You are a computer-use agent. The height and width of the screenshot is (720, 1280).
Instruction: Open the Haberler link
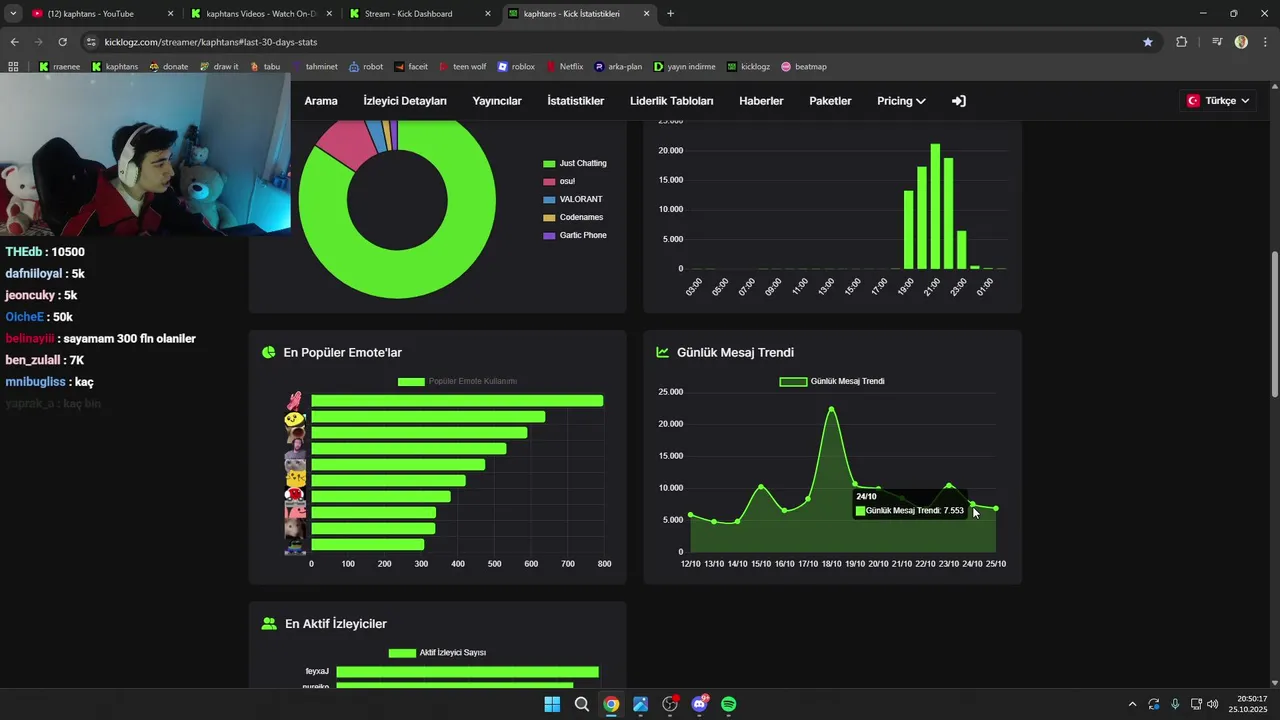[761, 101]
